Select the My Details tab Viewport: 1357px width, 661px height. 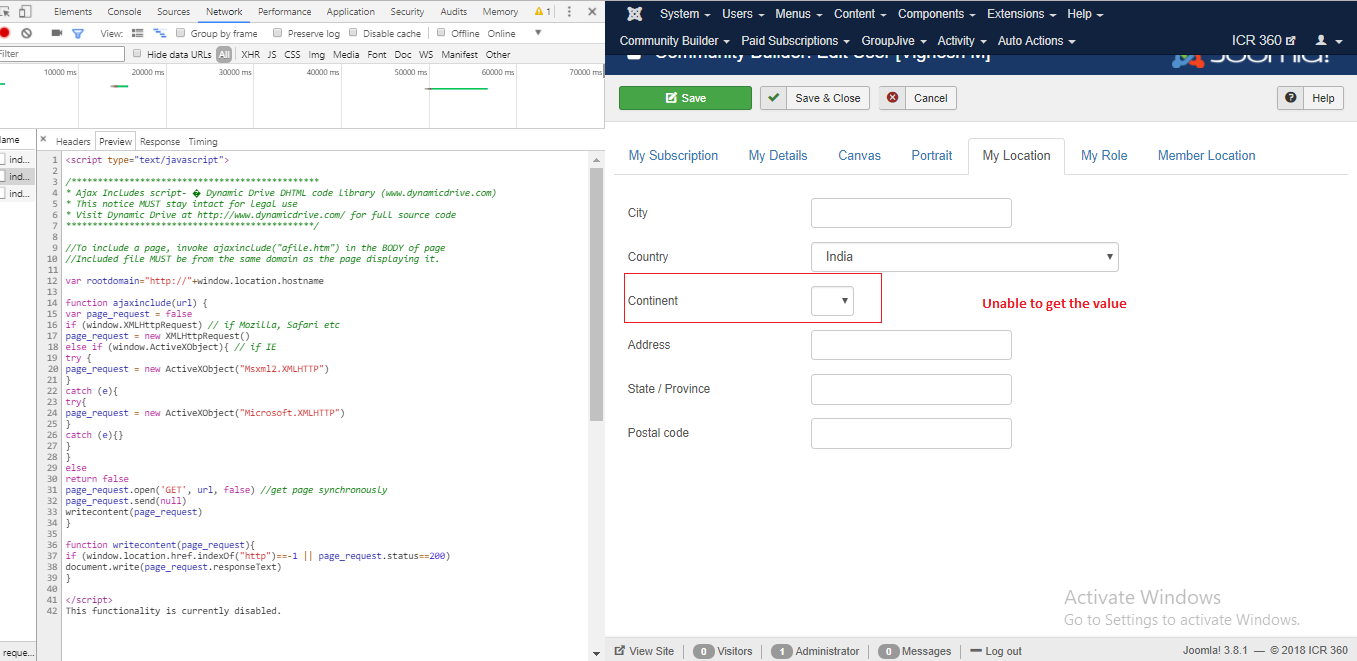778,156
